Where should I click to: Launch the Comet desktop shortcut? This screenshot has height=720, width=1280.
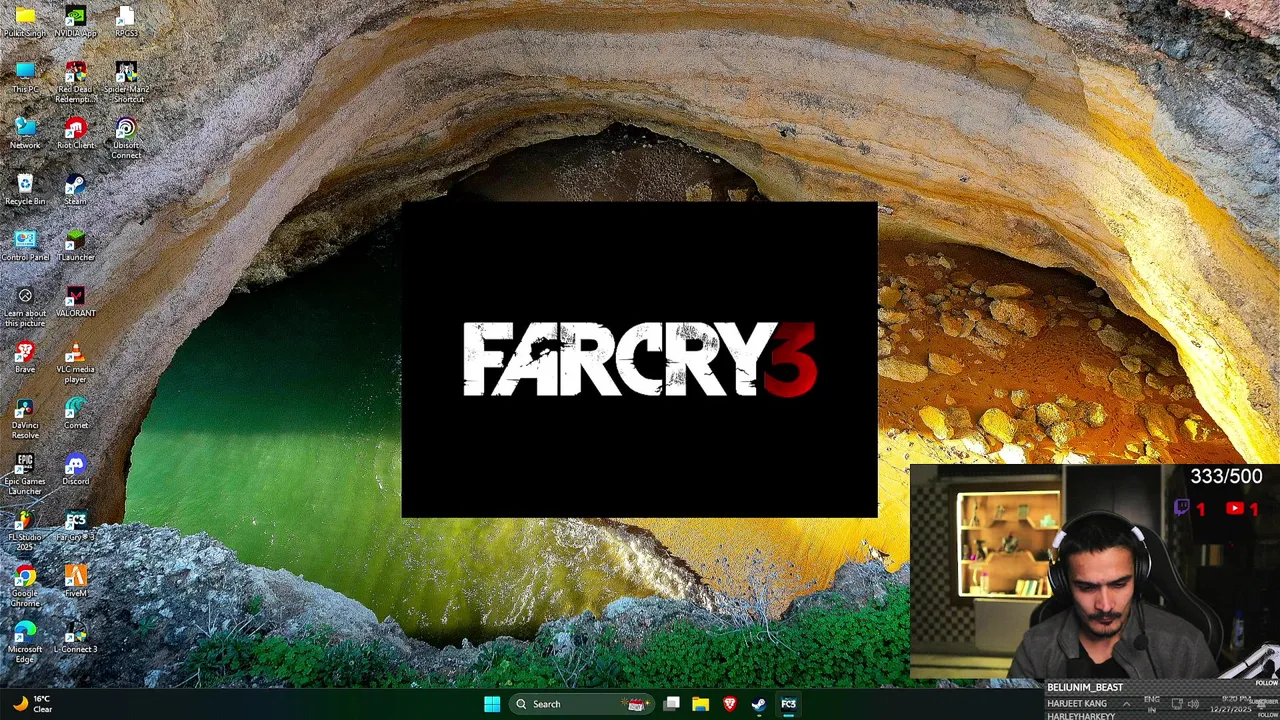pyautogui.click(x=76, y=414)
